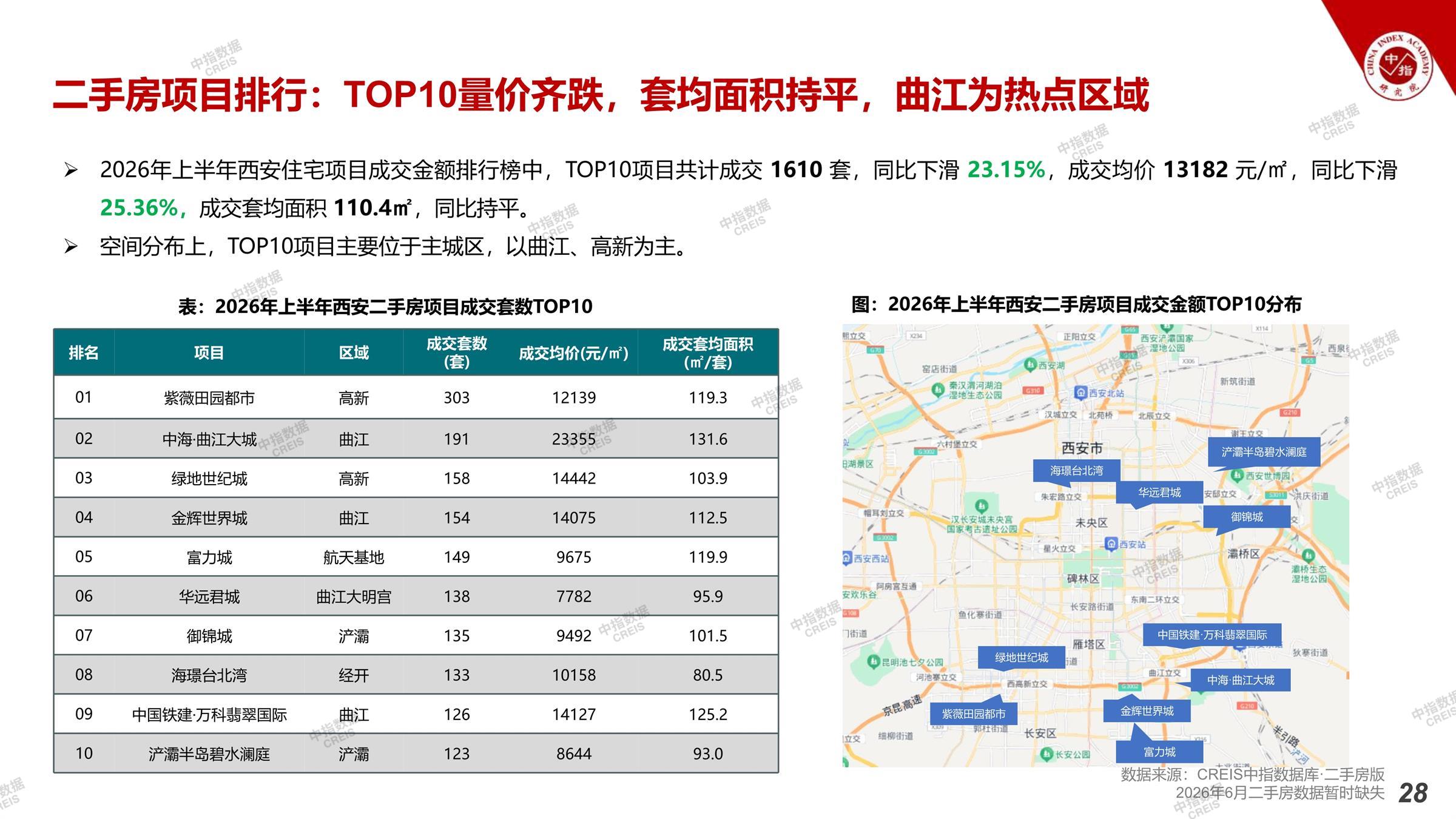Click the 高新 cell in the 绿地世纪城 row
This screenshot has height=819, width=1456.
[354, 479]
